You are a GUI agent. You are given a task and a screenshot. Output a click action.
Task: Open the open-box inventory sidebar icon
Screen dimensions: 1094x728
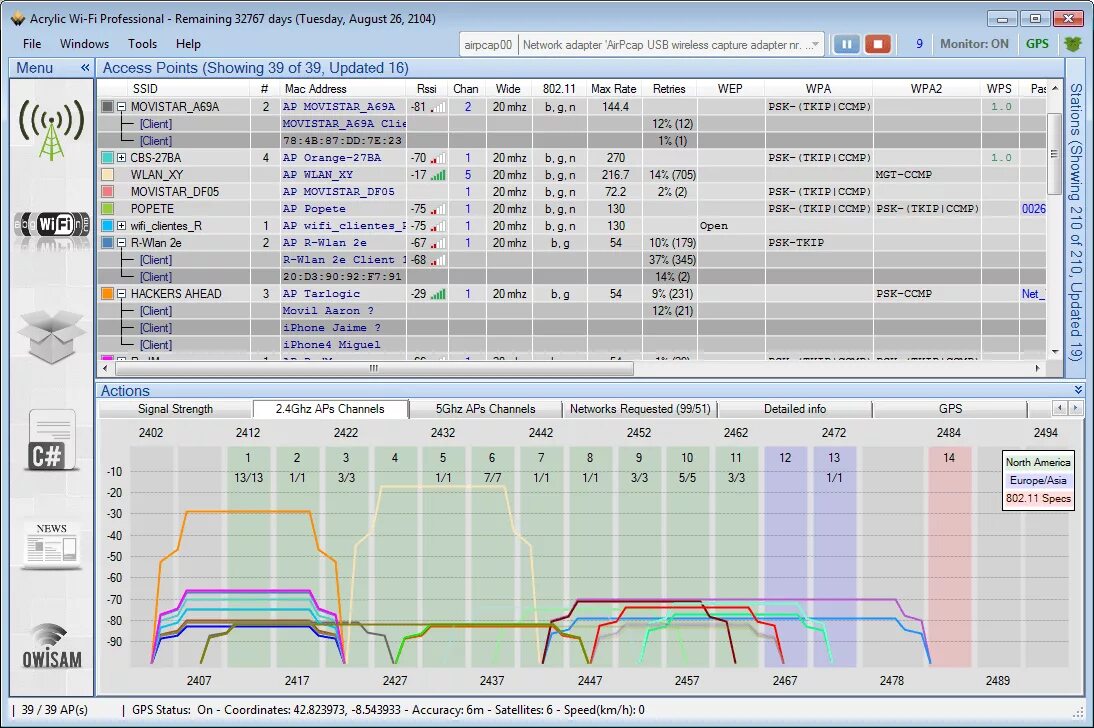[51, 336]
